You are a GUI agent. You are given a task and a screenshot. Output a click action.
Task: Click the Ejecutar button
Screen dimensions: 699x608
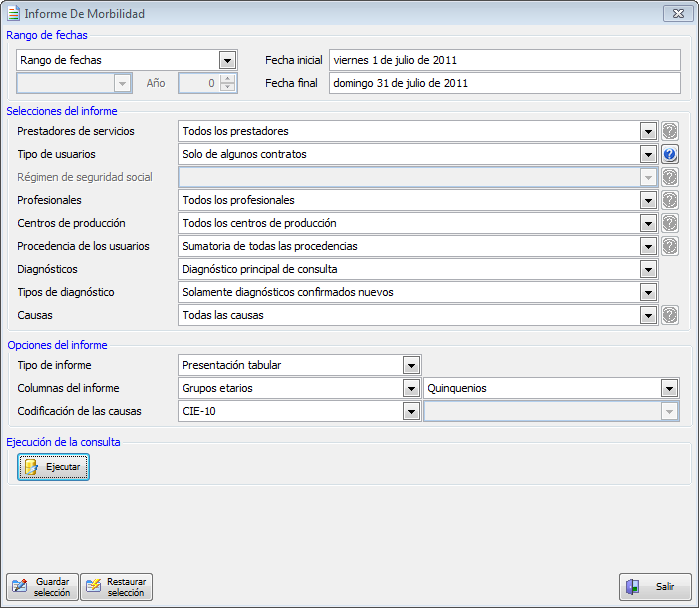(x=53, y=467)
